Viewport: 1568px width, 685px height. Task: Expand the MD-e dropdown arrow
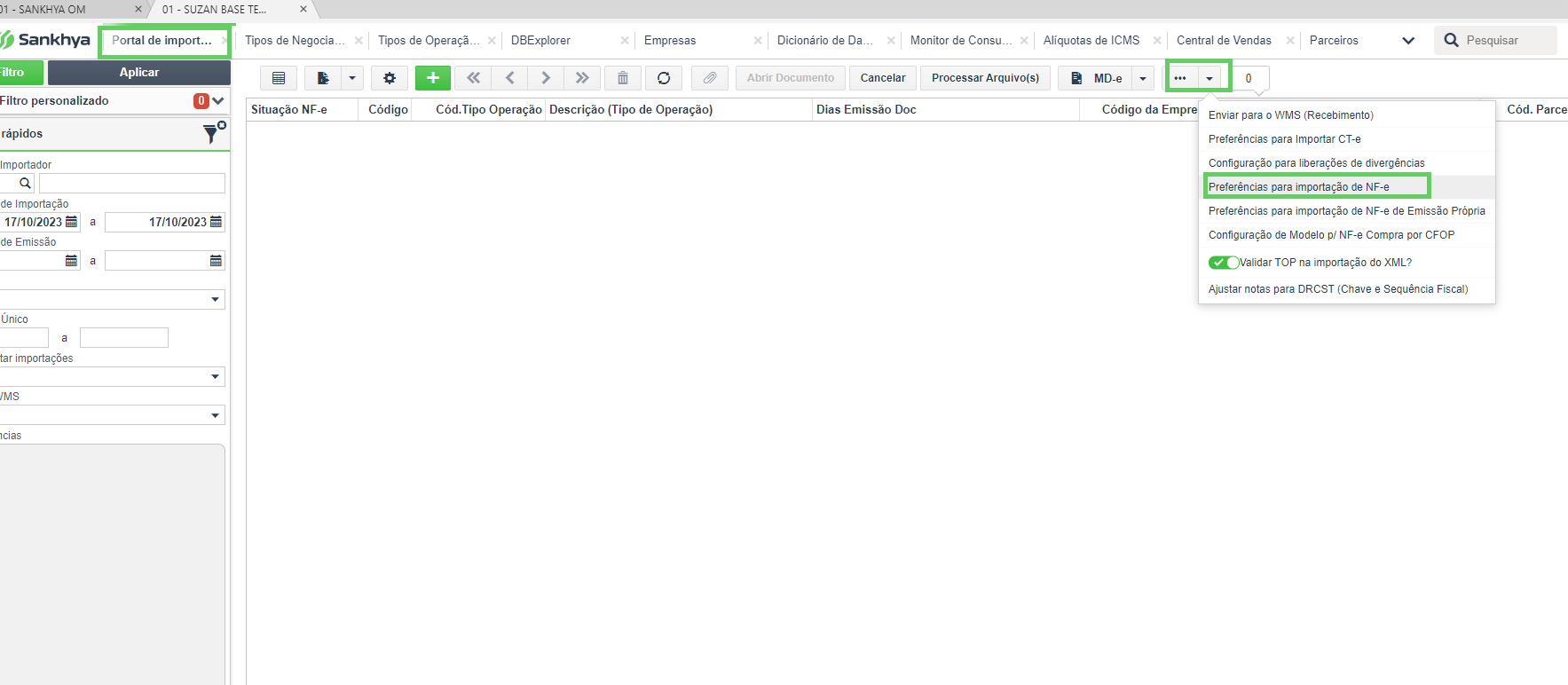pyautogui.click(x=1143, y=78)
